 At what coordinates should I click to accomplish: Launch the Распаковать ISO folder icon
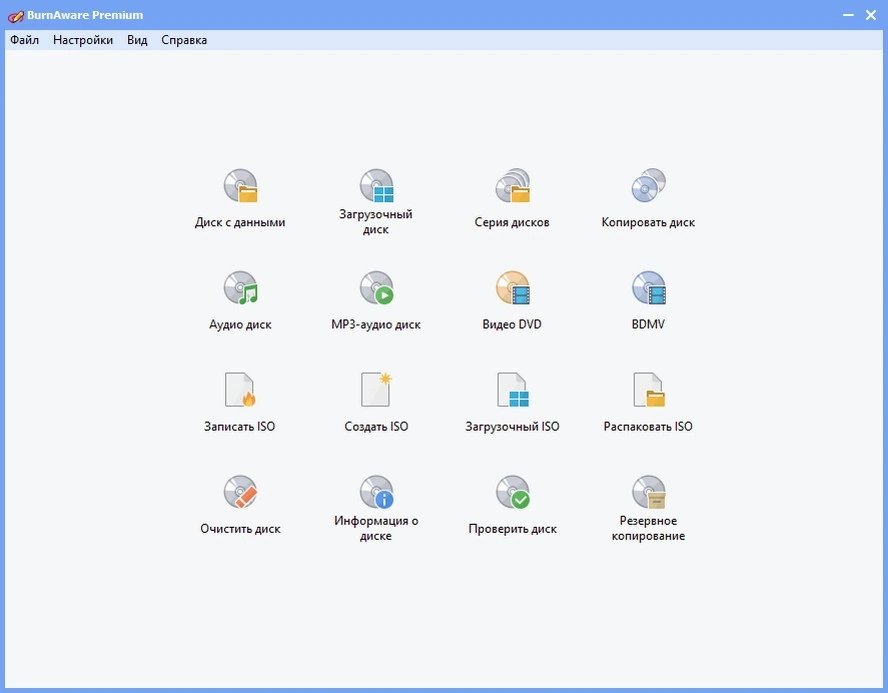[x=648, y=390]
